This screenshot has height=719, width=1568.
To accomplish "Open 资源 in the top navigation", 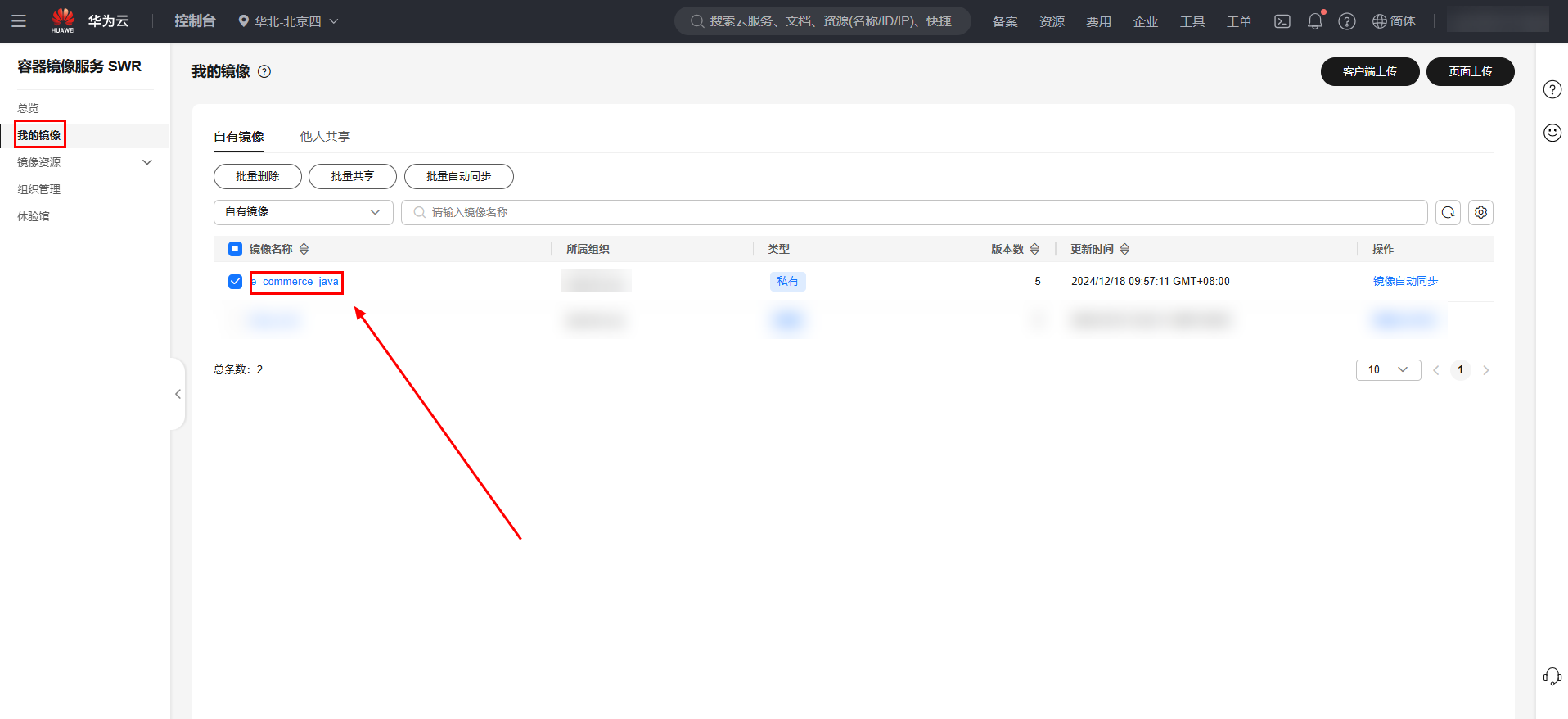I will pyautogui.click(x=1052, y=21).
